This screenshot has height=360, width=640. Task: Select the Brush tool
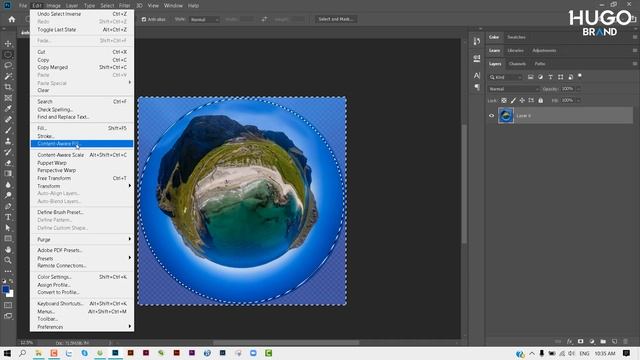[8, 130]
